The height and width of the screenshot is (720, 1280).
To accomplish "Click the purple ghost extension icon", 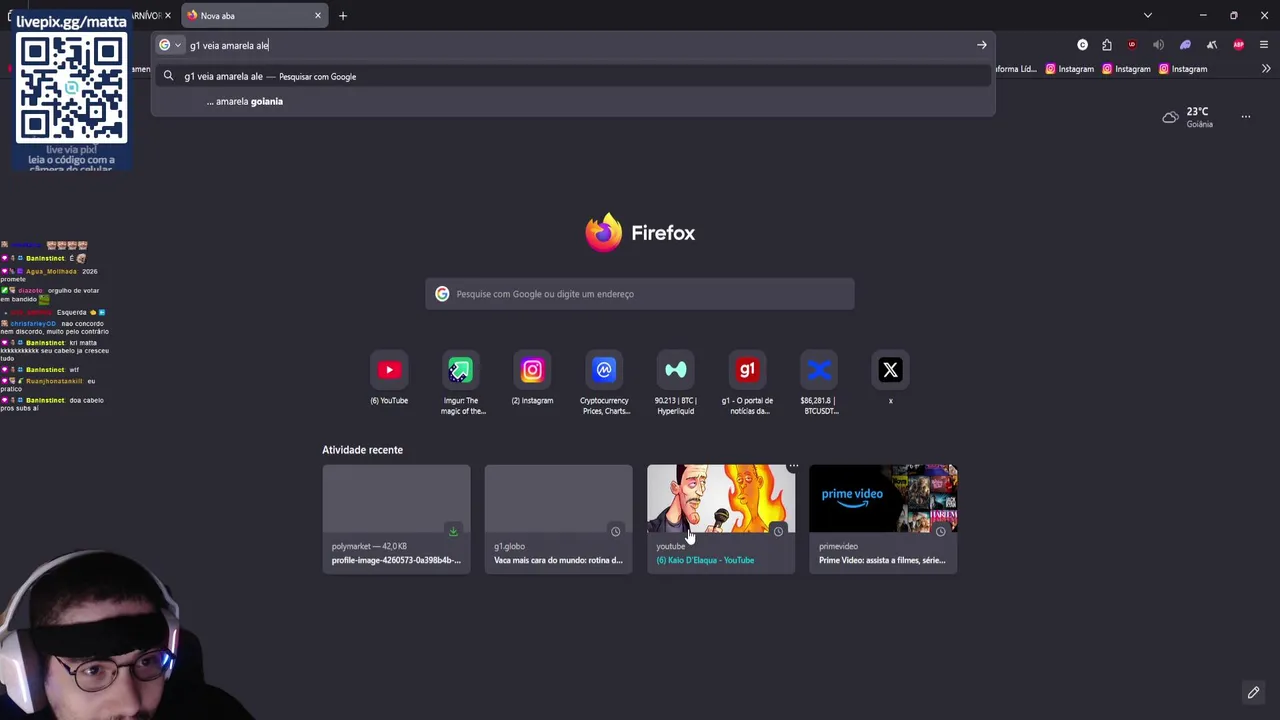I will point(1185,45).
